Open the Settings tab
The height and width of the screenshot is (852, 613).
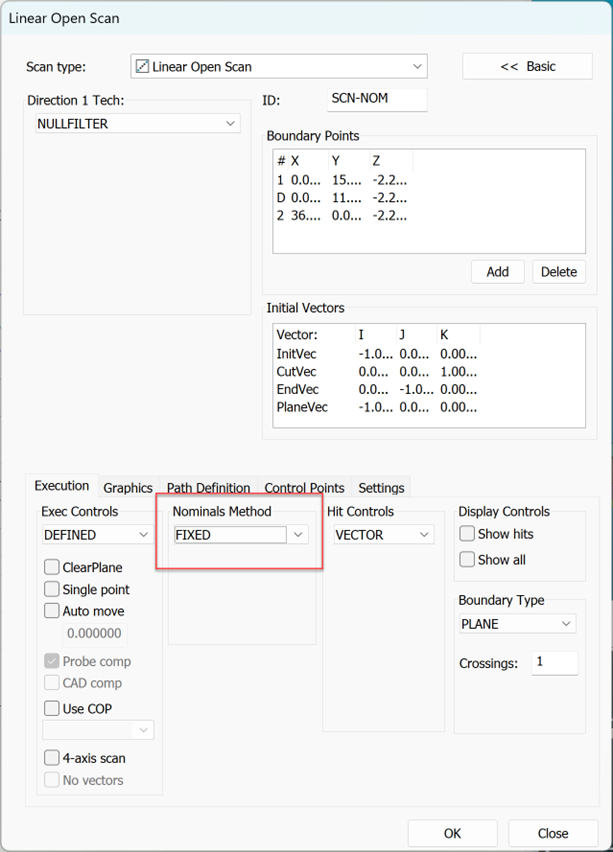click(381, 488)
